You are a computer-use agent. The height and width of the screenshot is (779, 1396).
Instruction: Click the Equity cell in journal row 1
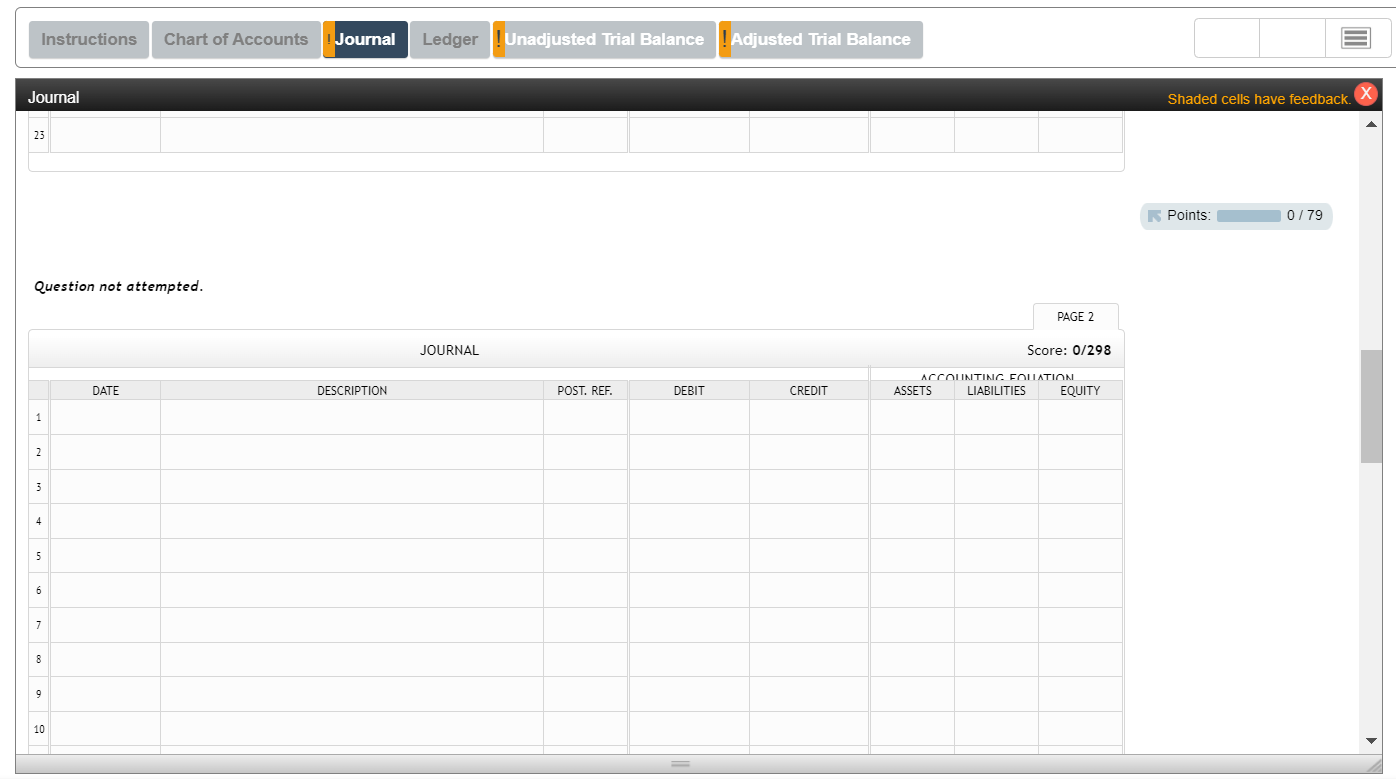pyautogui.click(x=1080, y=417)
